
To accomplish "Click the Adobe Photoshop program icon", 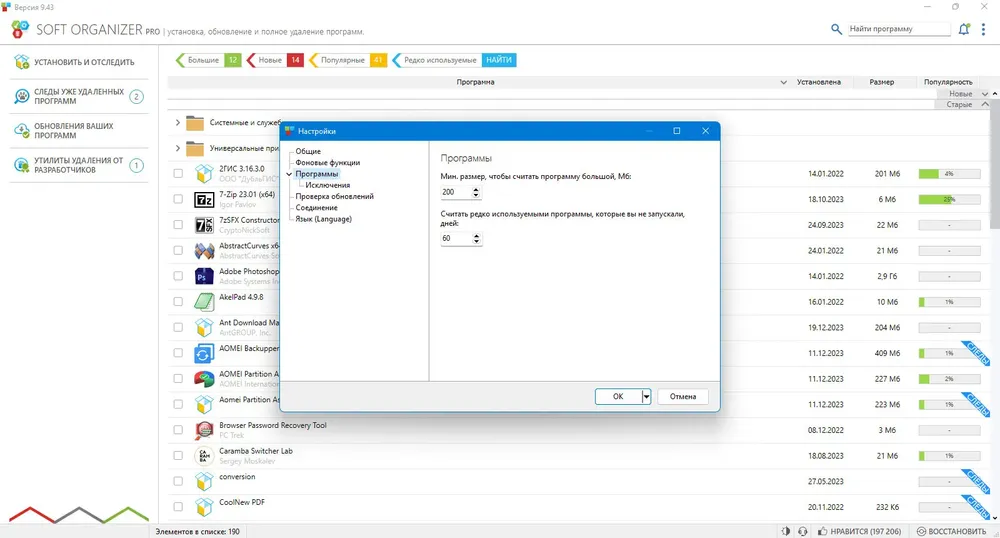I will 204,277.
